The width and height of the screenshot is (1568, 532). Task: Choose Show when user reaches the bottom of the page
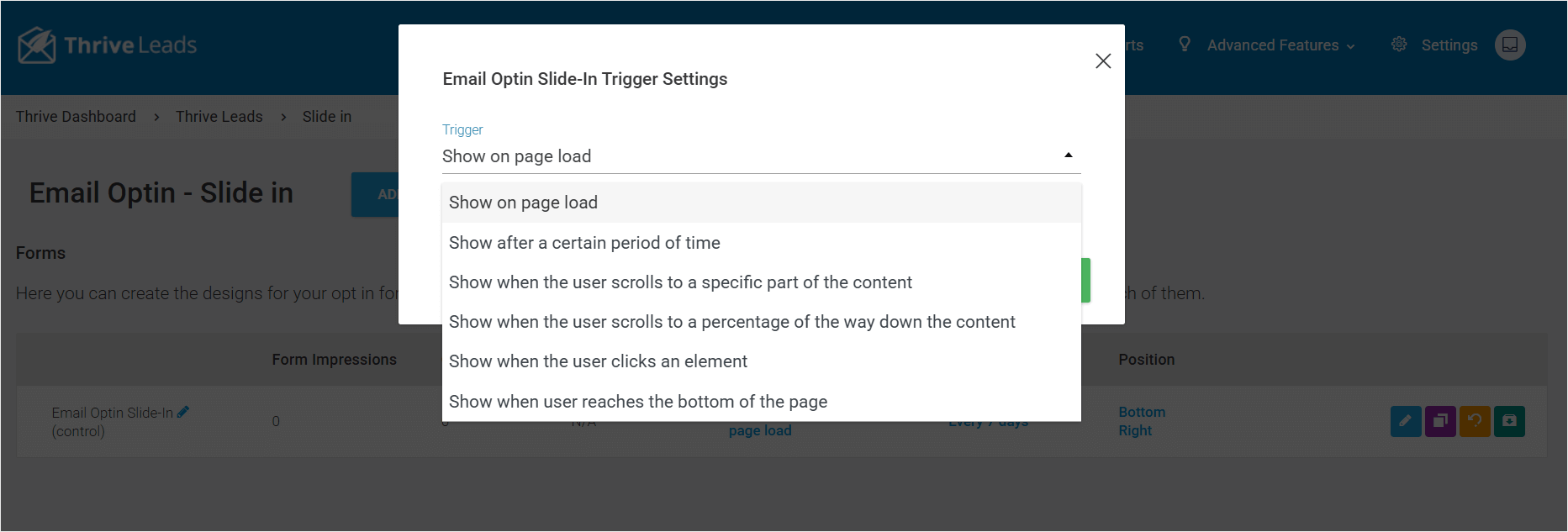637,401
